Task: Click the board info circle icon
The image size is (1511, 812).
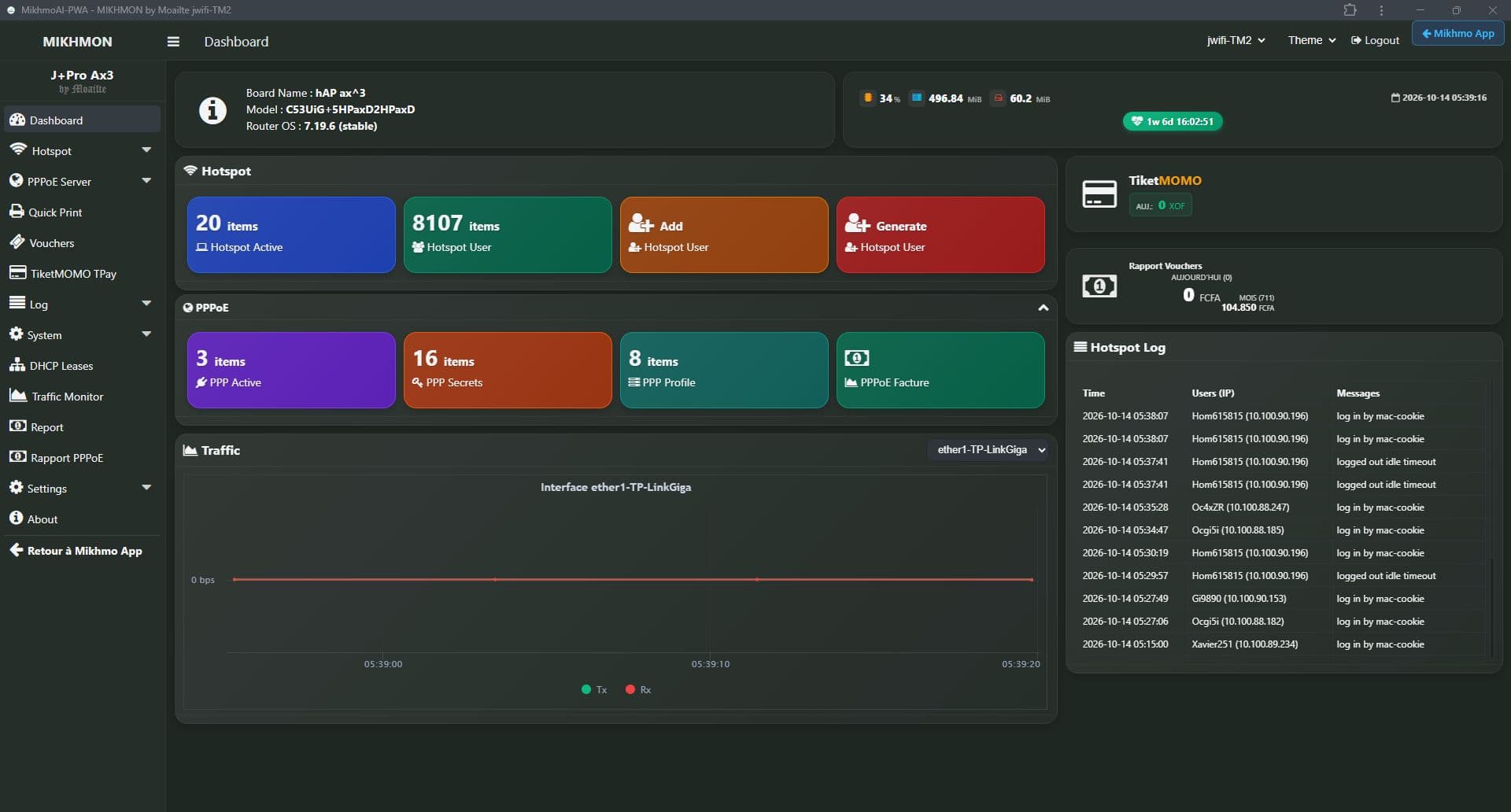Action: (x=212, y=110)
